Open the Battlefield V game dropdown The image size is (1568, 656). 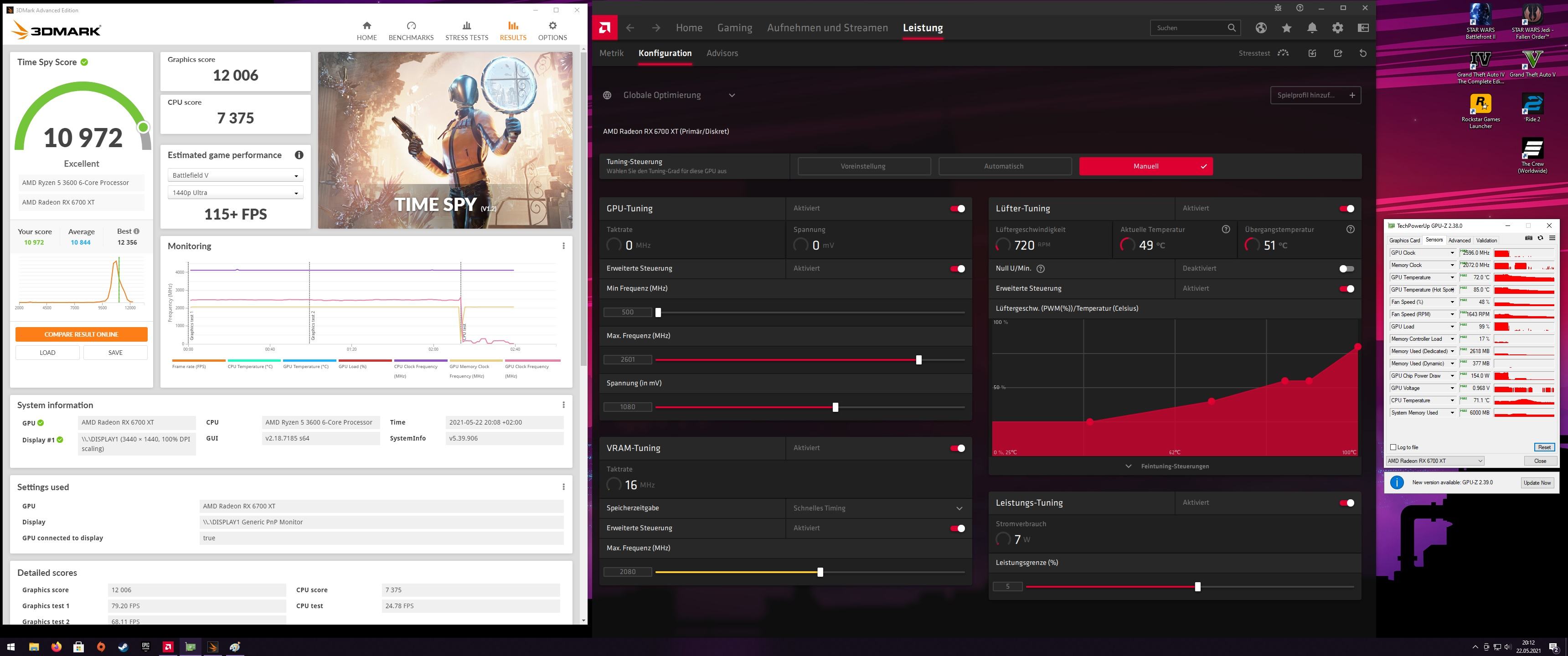(x=235, y=175)
